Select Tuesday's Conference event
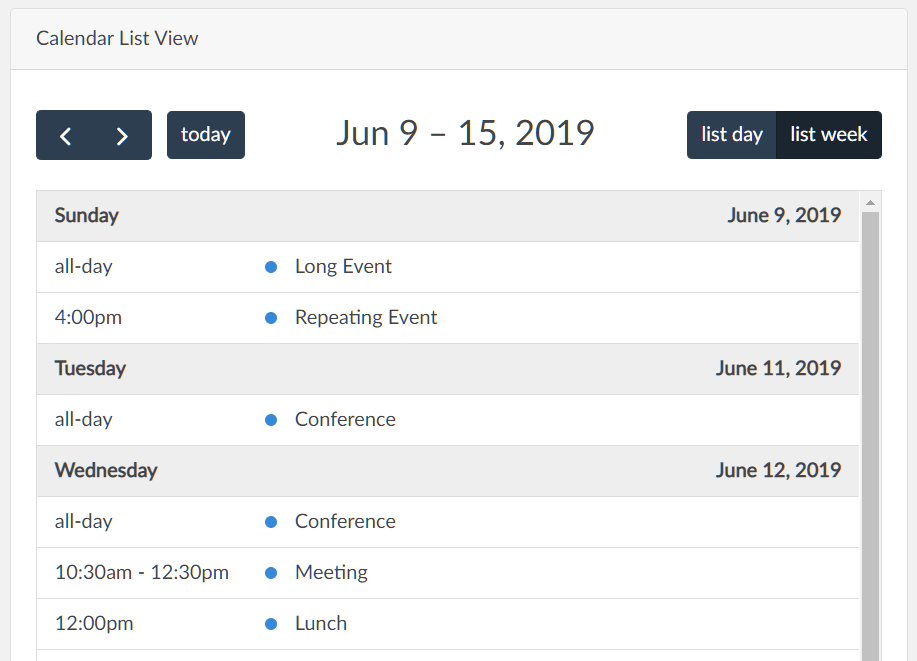The width and height of the screenshot is (917, 661). 345,420
